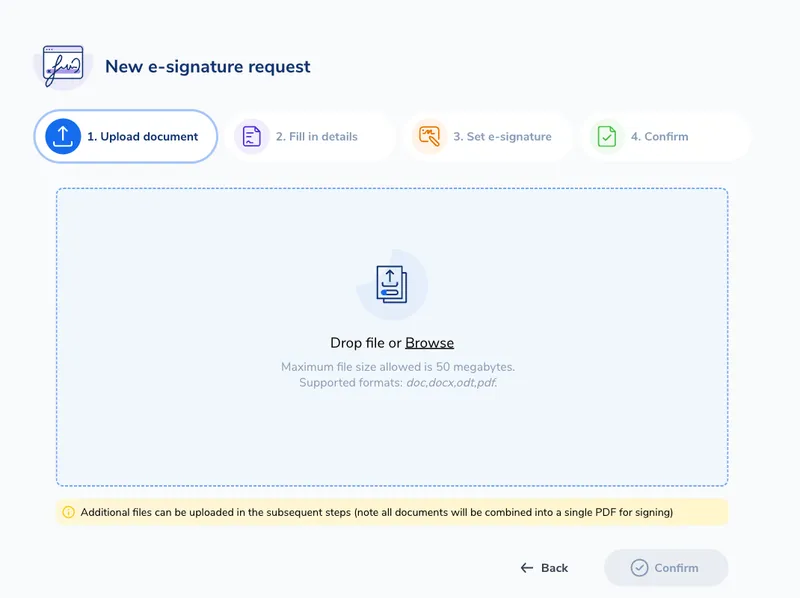
Task: Click the 'New e-signature request' heading
Action: pyautogui.click(x=208, y=67)
